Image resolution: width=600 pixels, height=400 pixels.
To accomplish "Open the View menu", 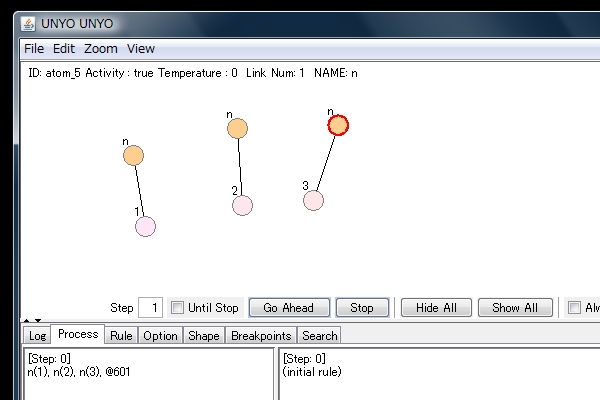I will 141,48.
